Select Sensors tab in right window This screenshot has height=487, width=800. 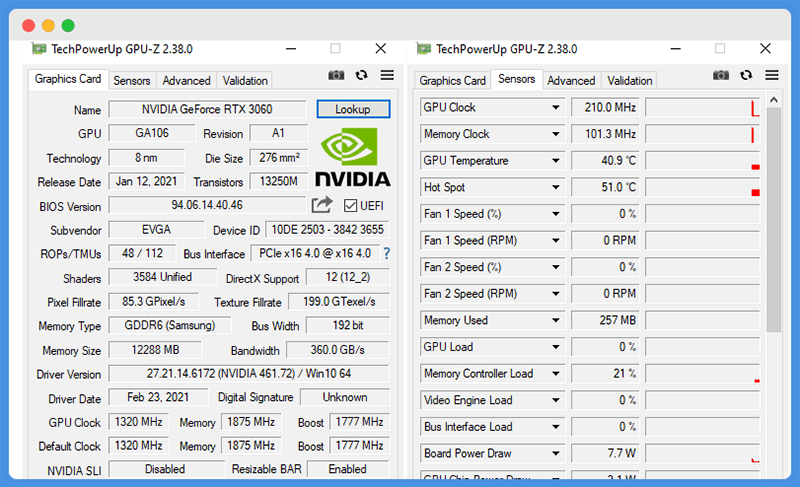click(x=516, y=79)
